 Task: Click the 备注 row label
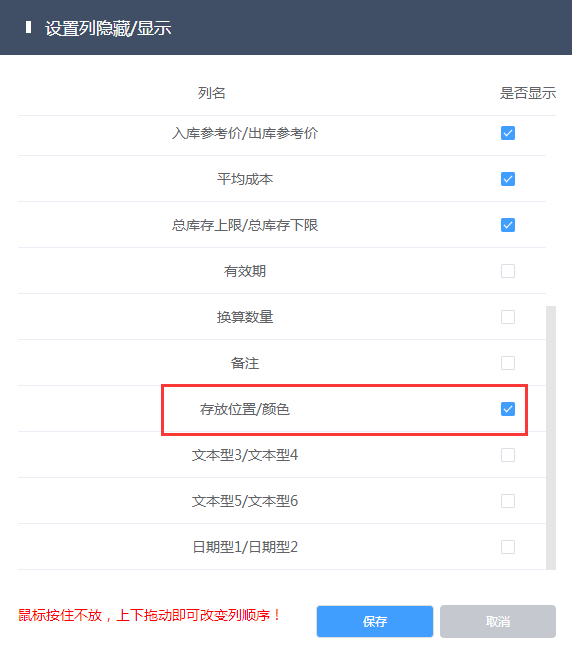[x=245, y=363]
